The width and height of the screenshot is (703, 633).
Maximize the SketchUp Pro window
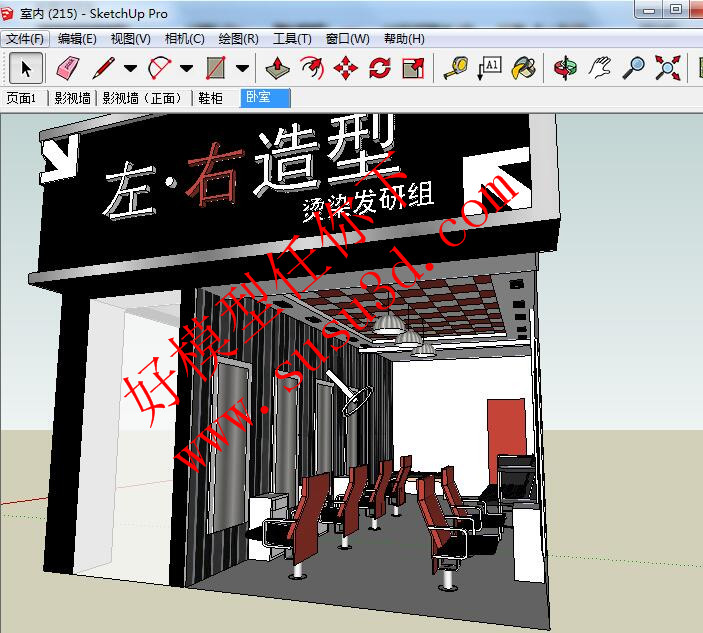676,10
